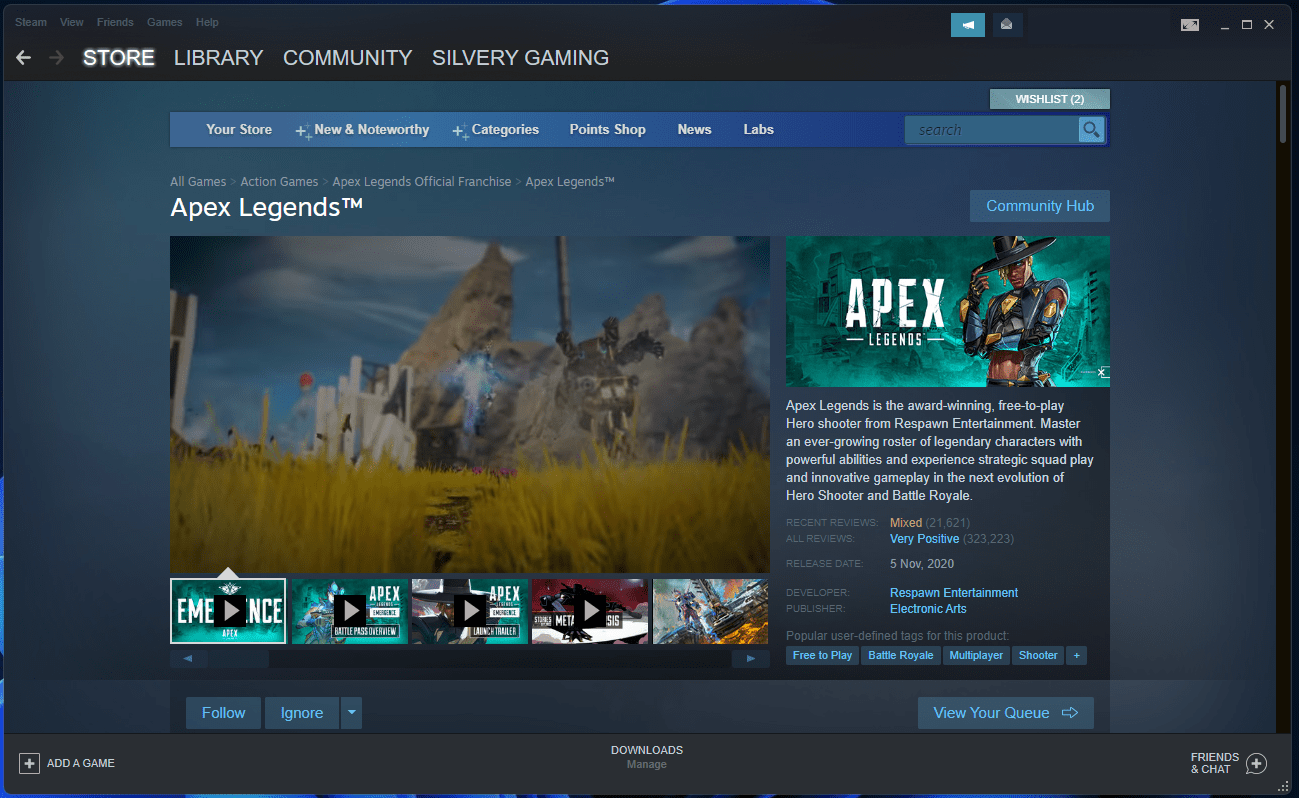
Task: Go back with the left arrow
Action: (x=24, y=58)
